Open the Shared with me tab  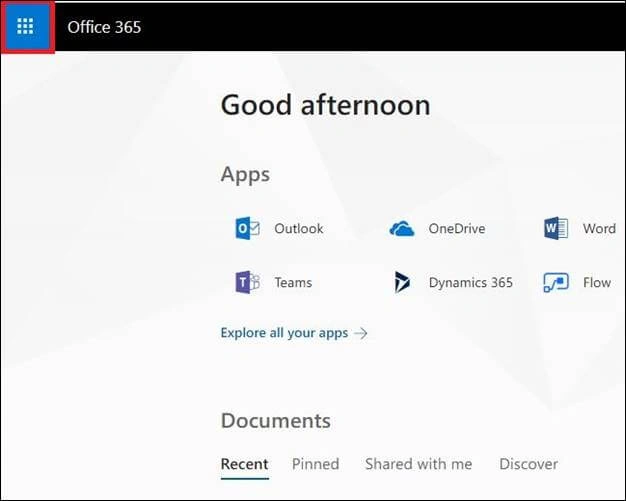418,464
